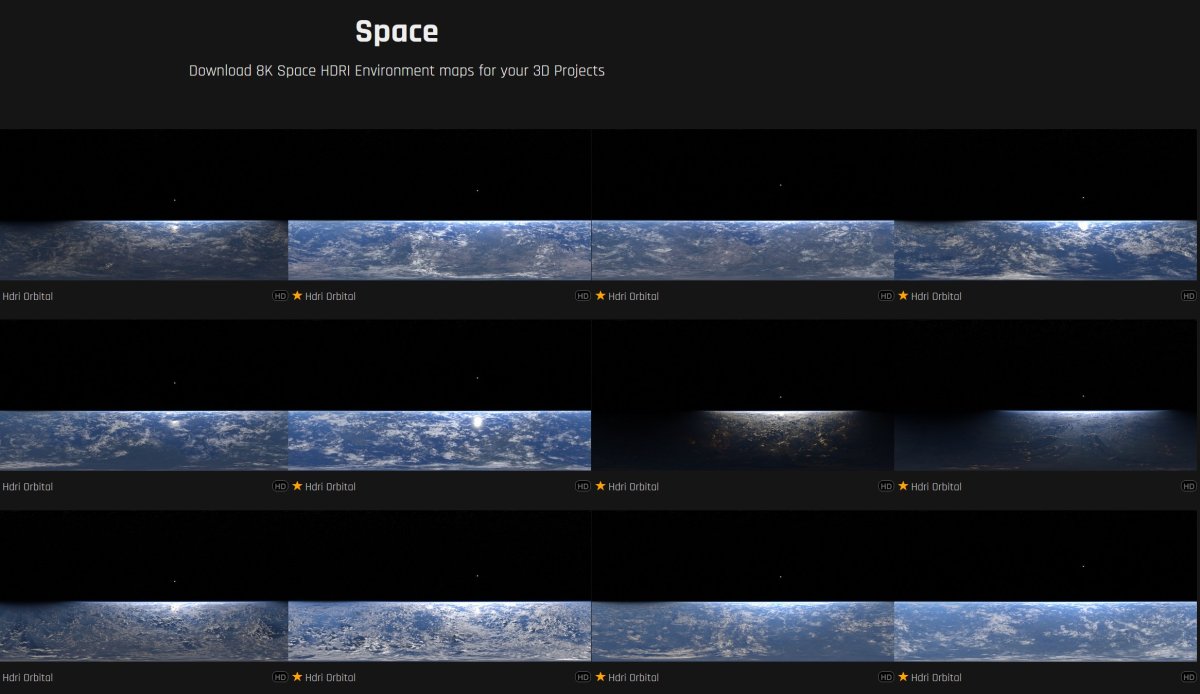Viewport: 1200px width, 694px height.
Task: Click the HD badge of the second-row last item
Action: 1188,487
